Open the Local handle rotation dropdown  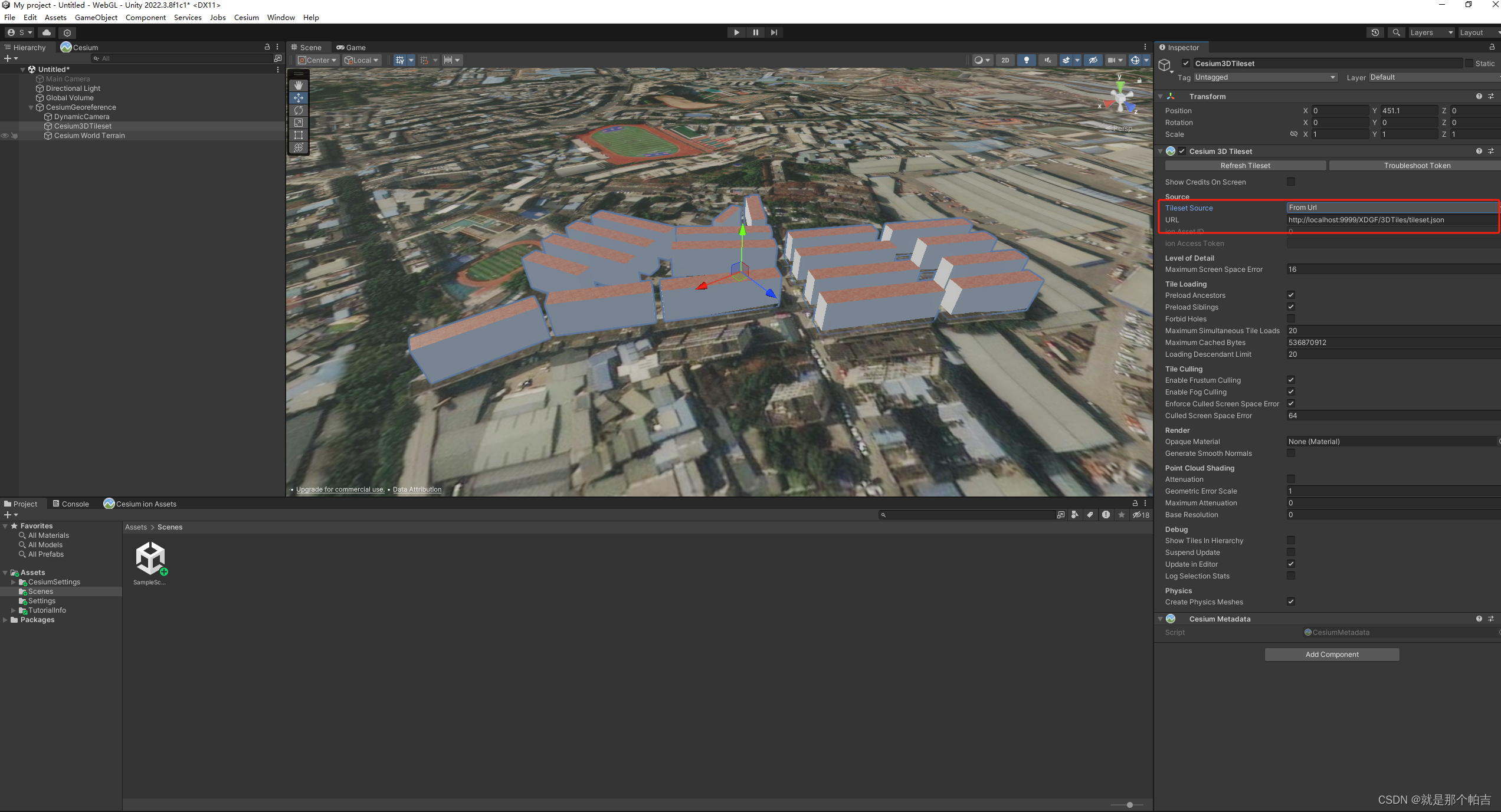point(362,60)
